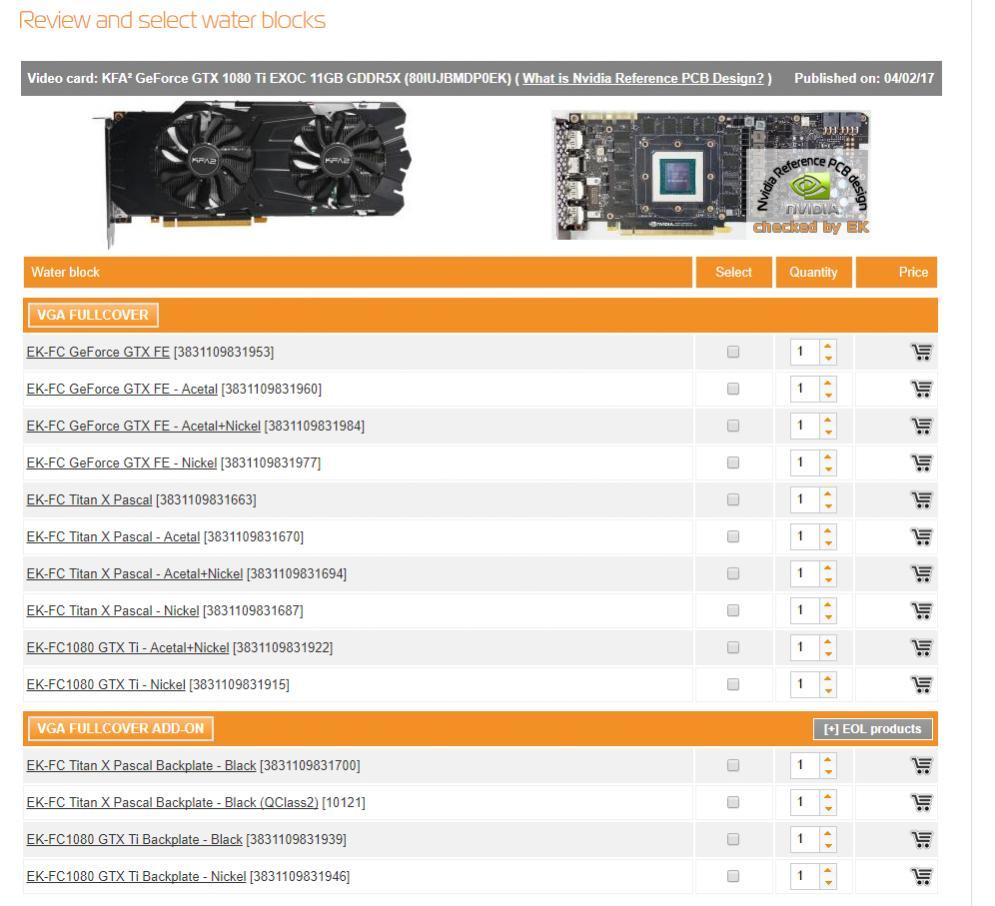This screenshot has width=995, height=906.
Task: Tick checkbox for EK-FC1080 GTX Ti - Nickel [3831109831915]
Action: [x=733, y=684]
